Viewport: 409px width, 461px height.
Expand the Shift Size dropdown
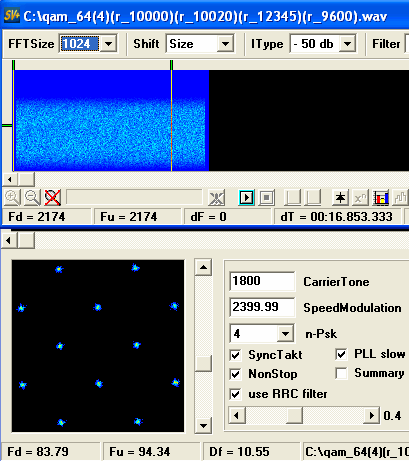[225, 44]
